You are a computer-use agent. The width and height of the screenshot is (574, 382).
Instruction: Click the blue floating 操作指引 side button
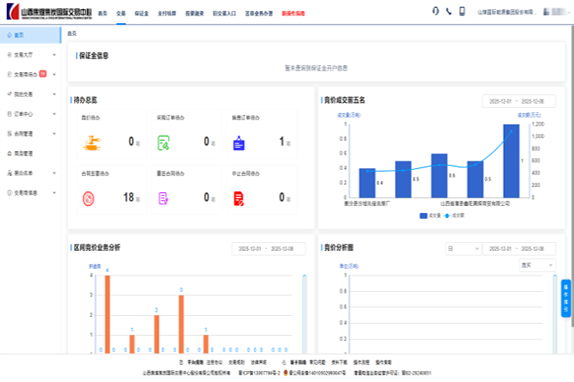tap(566, 298)
